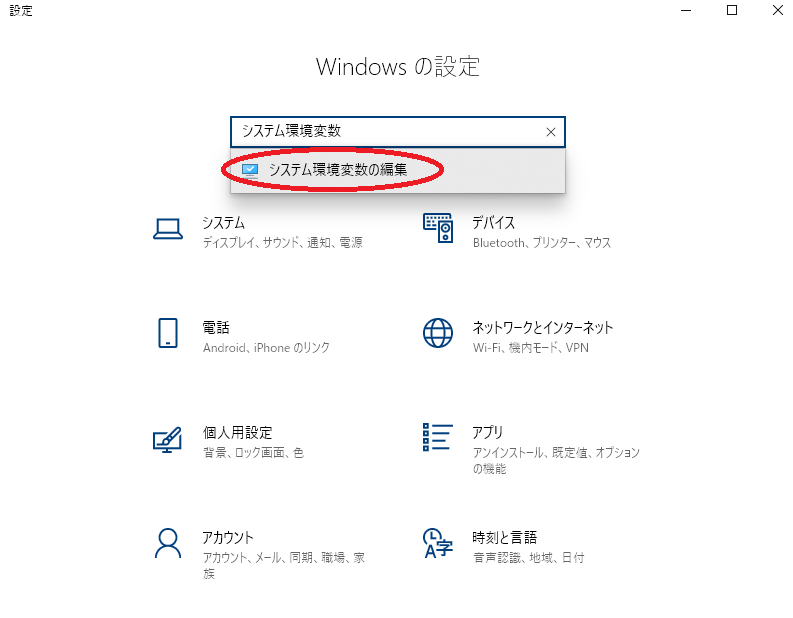Open the 個人用設定 paintbrush icon

(167, 439)
